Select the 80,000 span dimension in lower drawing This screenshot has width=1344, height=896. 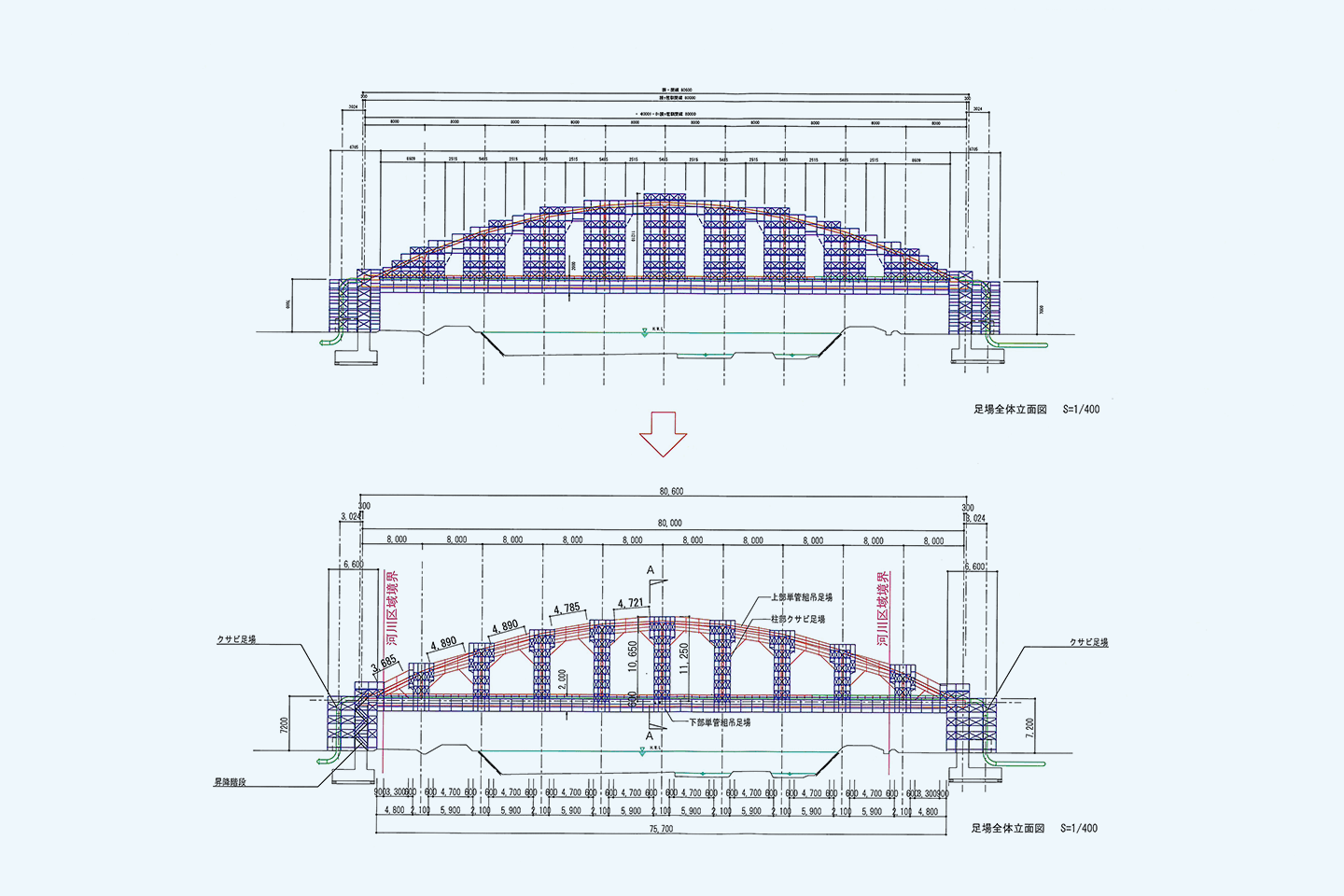click(669, 523)
